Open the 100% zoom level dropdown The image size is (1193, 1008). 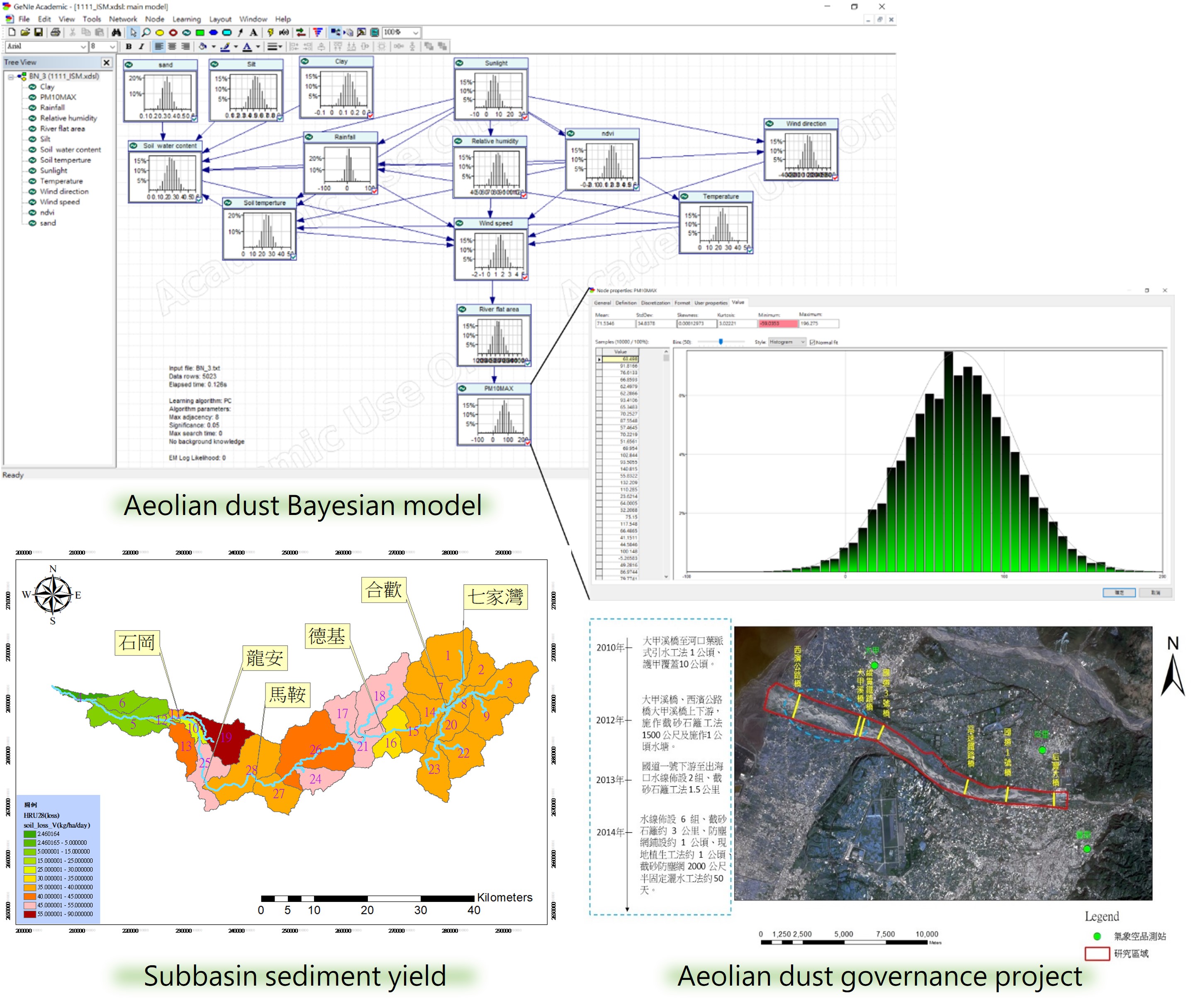(x=416, y=33)
